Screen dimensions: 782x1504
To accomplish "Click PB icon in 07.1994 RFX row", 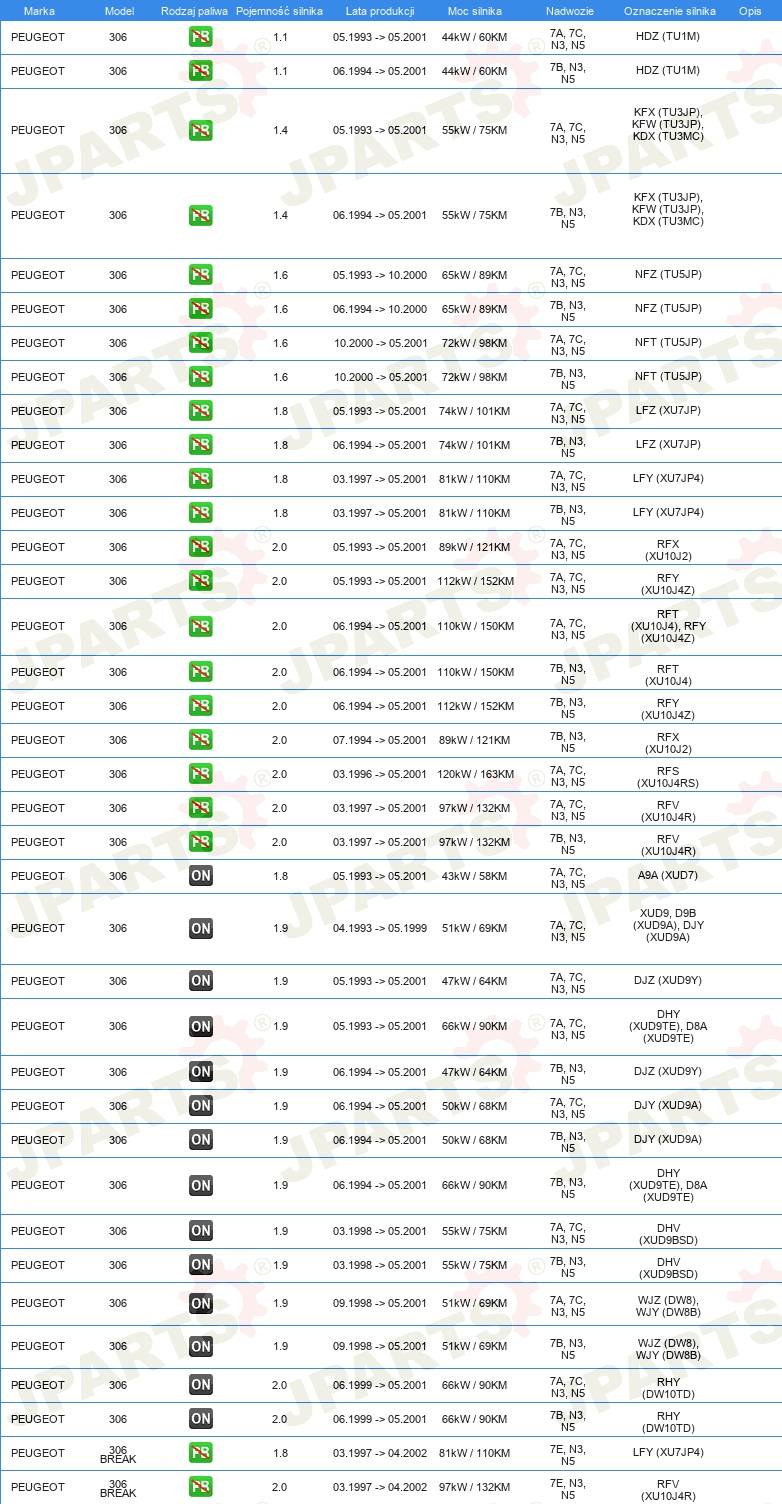I will [201, 740].
